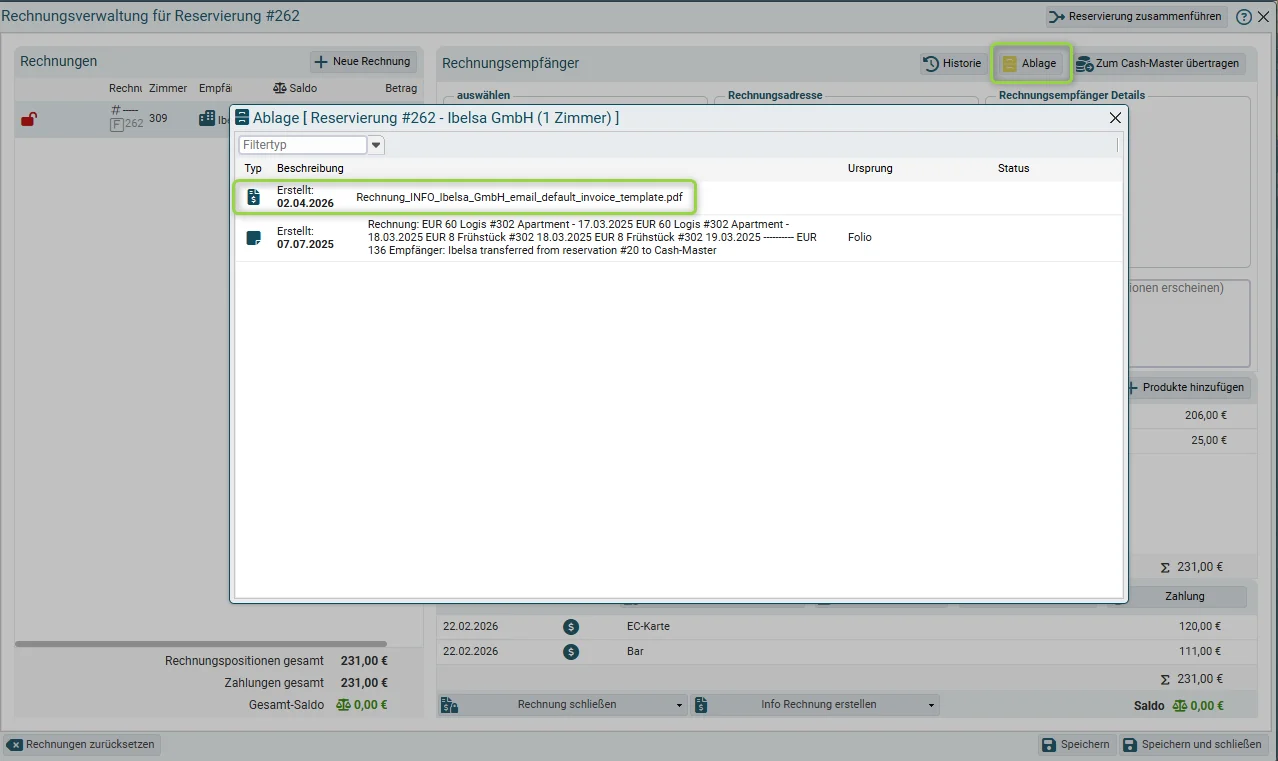Click the horizontal scrollbar under the Rechnungen list

(201, 644)
